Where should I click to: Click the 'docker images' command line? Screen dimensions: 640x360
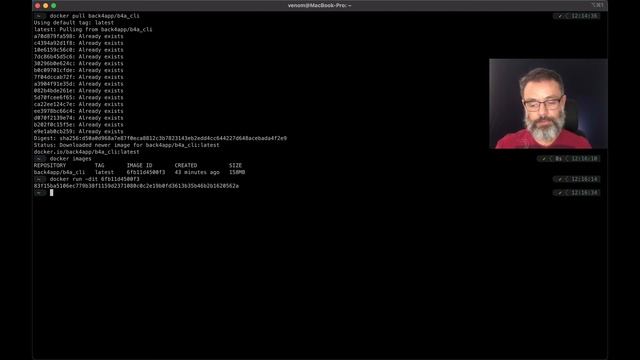pos(71,159)
